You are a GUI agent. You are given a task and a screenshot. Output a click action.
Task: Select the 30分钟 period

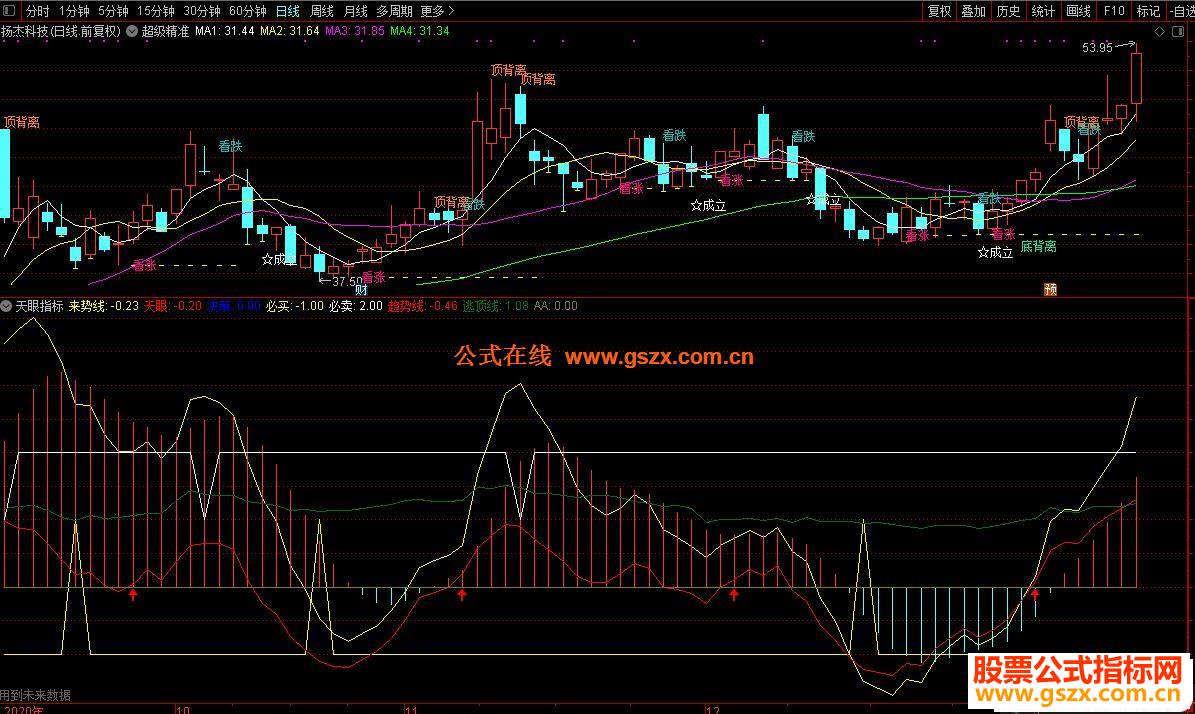pyautogui.click(x=202, y=11)
